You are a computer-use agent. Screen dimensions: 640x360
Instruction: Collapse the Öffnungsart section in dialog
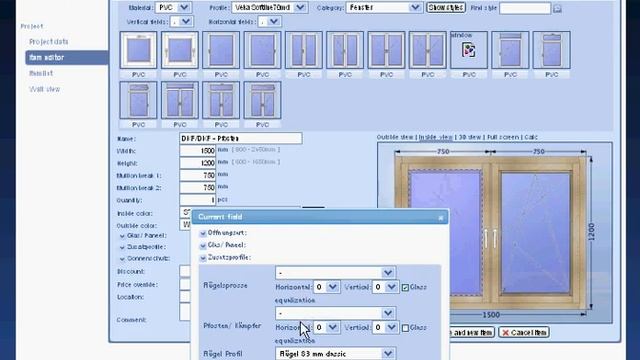[x=203, y=233]
